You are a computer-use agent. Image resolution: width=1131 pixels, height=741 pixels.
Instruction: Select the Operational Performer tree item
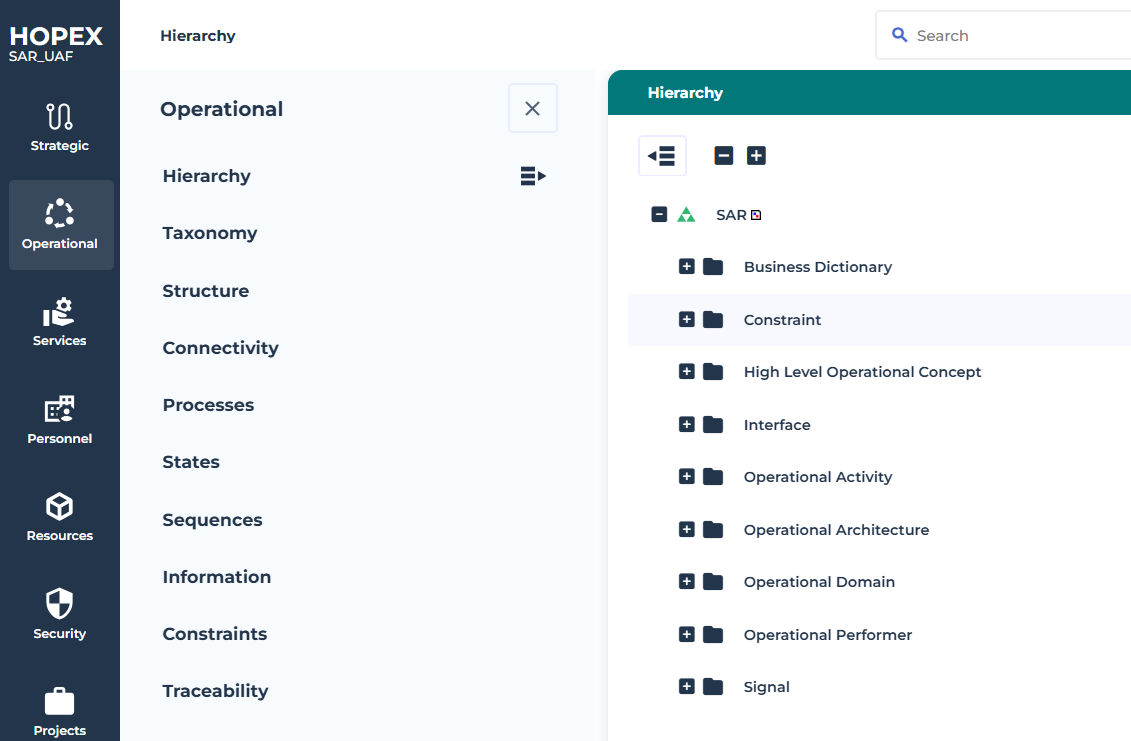(827, 635)
